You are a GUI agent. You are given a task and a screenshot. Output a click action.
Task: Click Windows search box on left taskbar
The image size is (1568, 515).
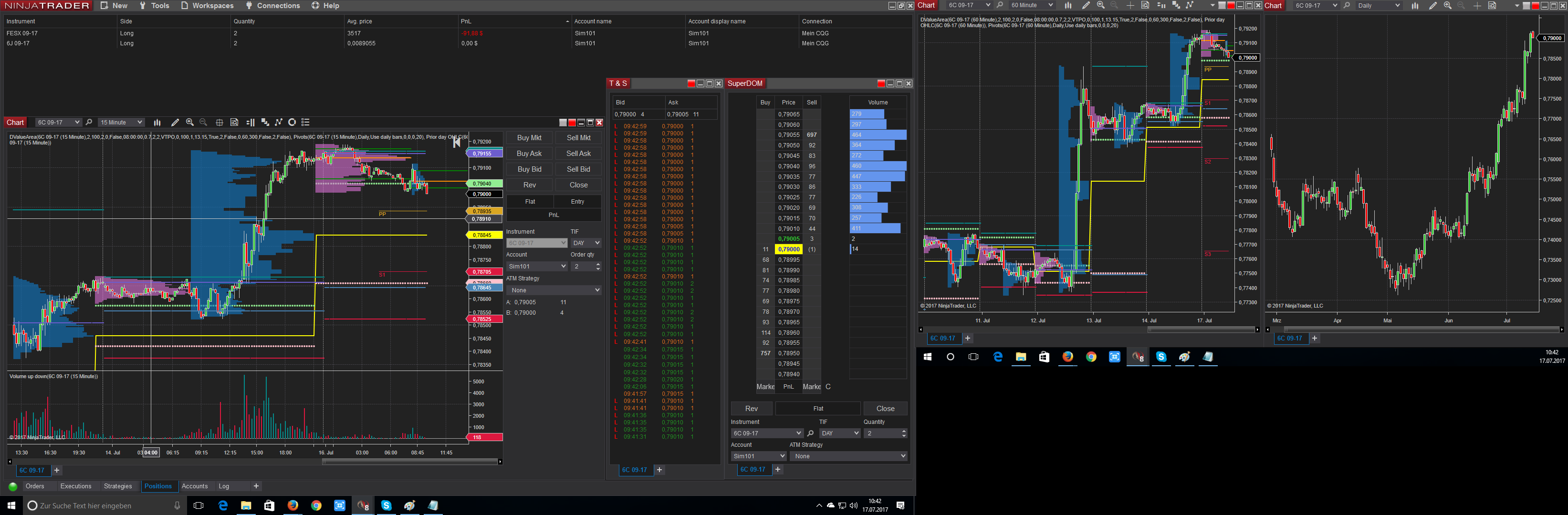104,506
